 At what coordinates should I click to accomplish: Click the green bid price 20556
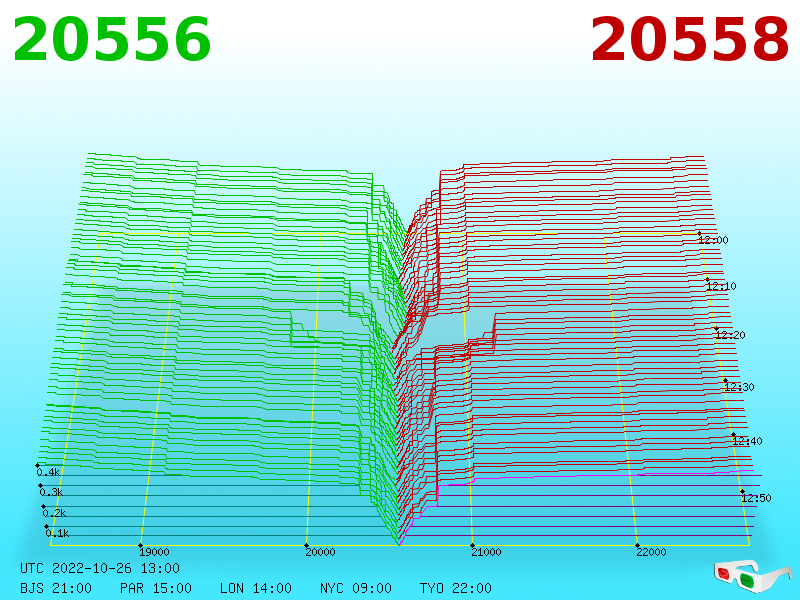(112, 39)
